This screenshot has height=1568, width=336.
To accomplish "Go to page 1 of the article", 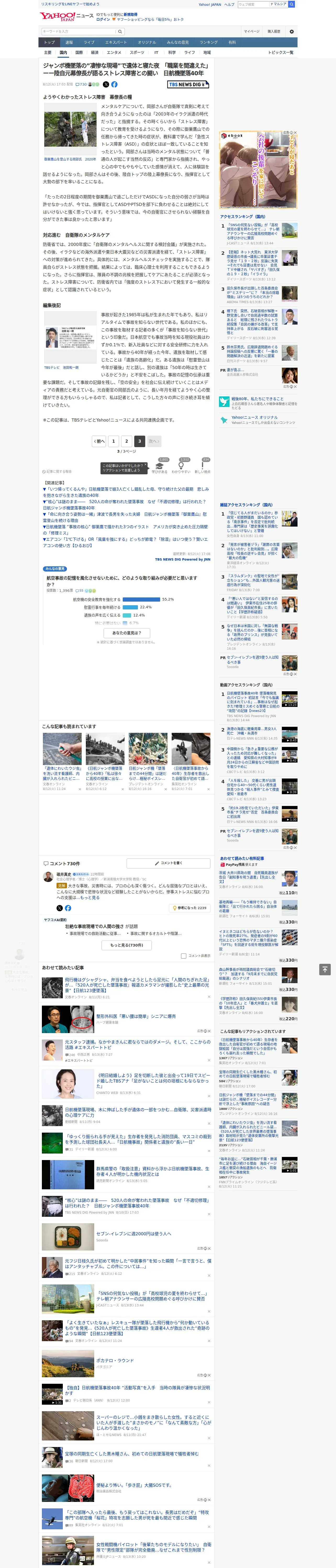I will click(x=113, y=441).
